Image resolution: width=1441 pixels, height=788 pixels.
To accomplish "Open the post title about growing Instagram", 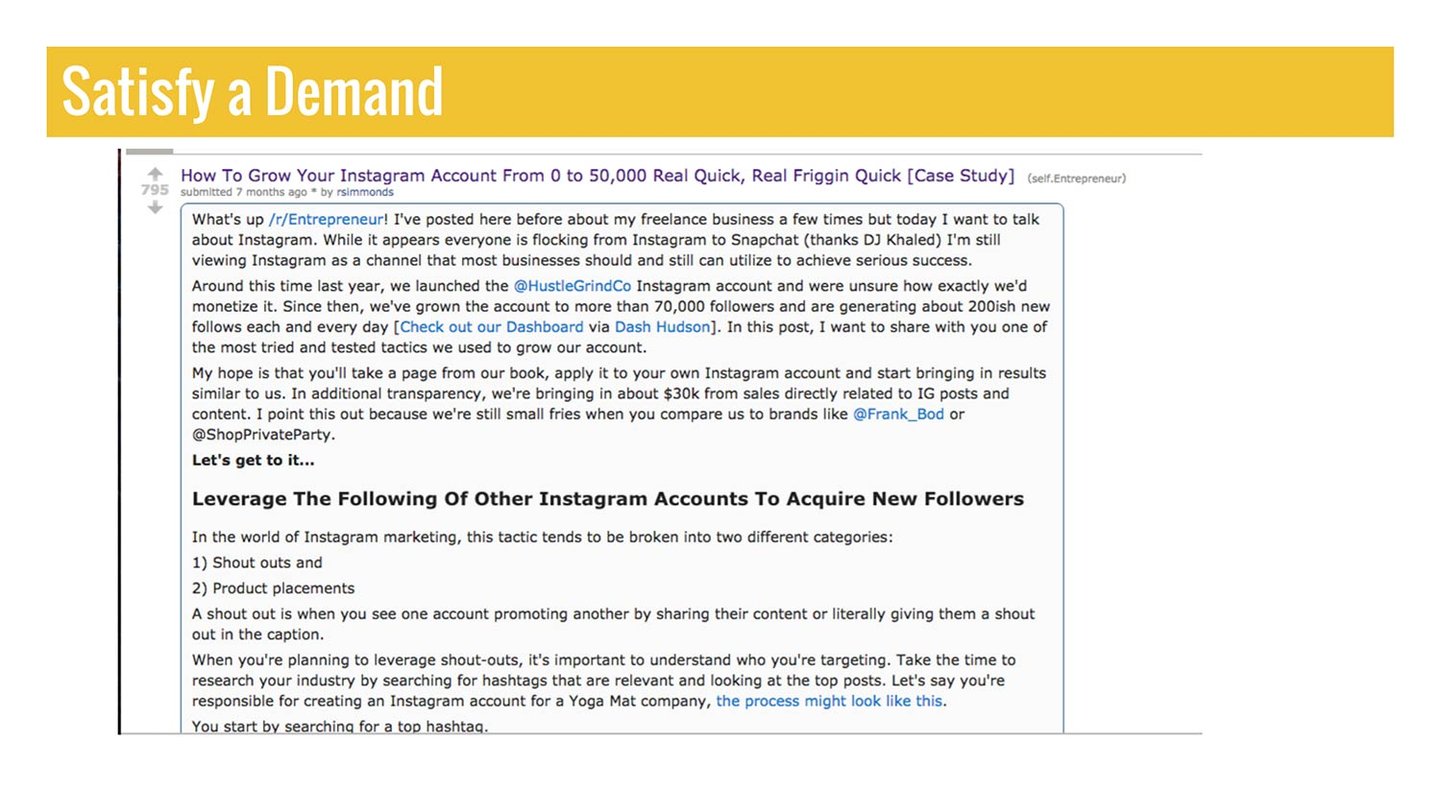I will 597,175.
